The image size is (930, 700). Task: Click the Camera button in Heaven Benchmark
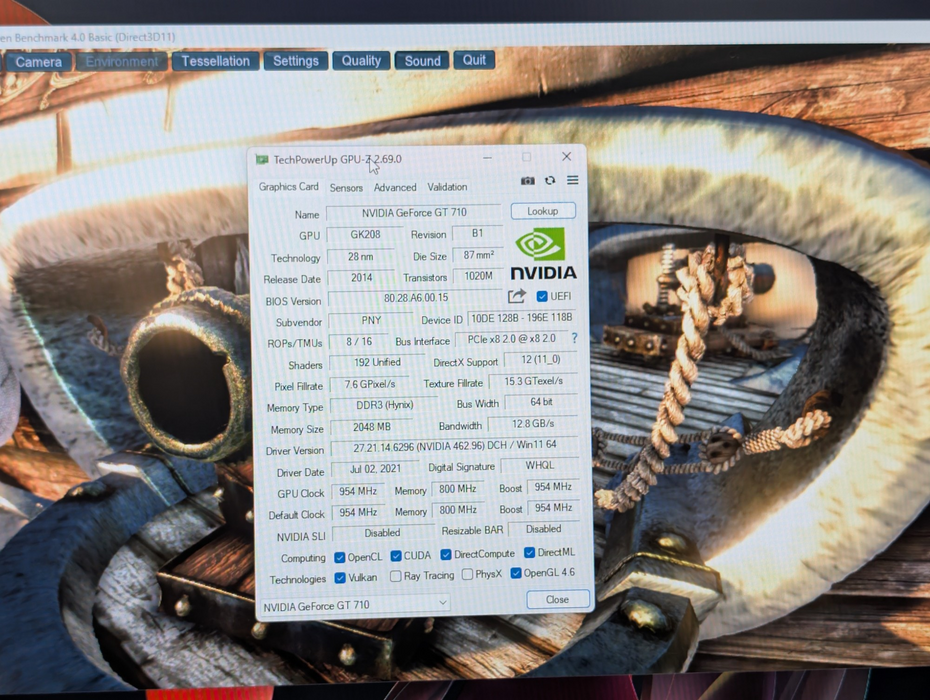pyautogui.click(x=39, y=62)
